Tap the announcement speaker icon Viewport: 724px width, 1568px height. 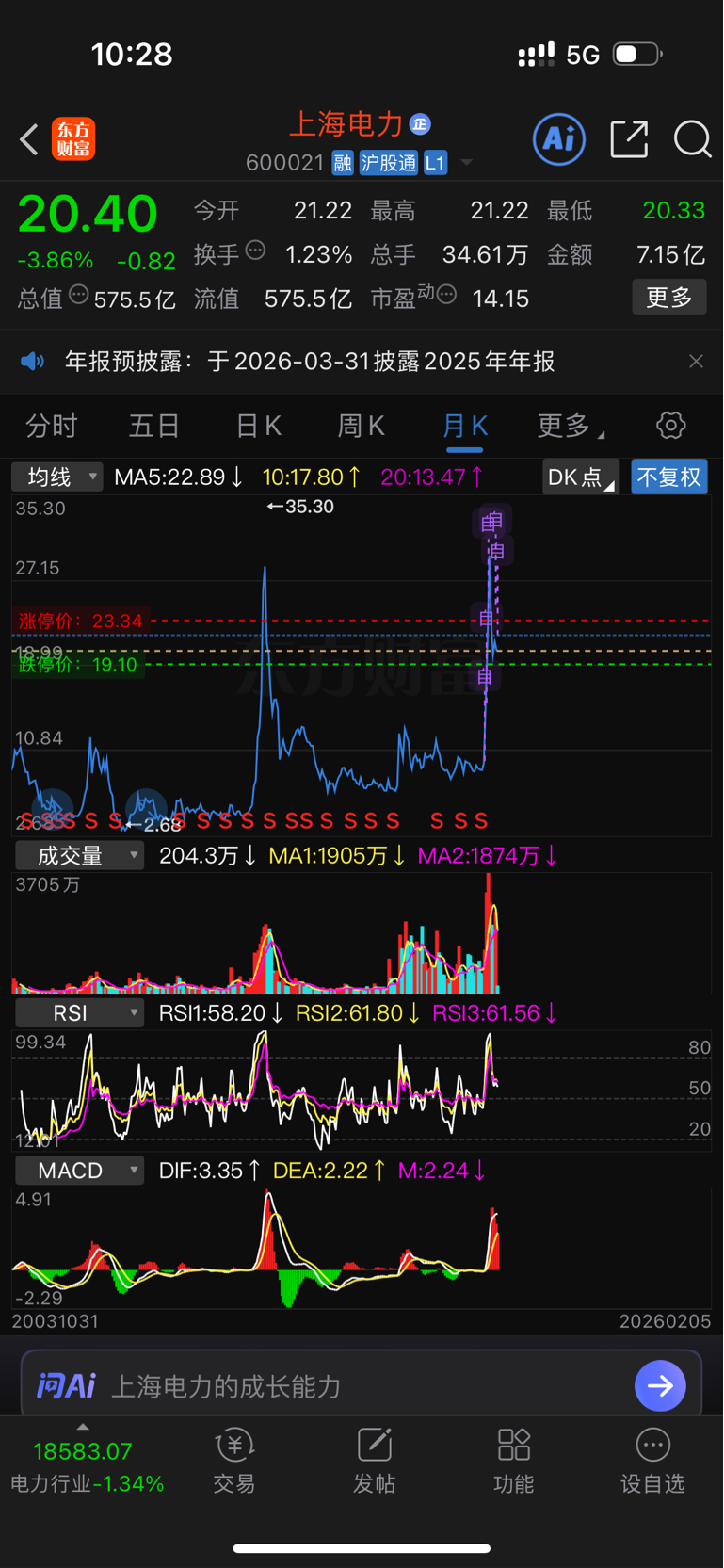(x=33, y=362)
